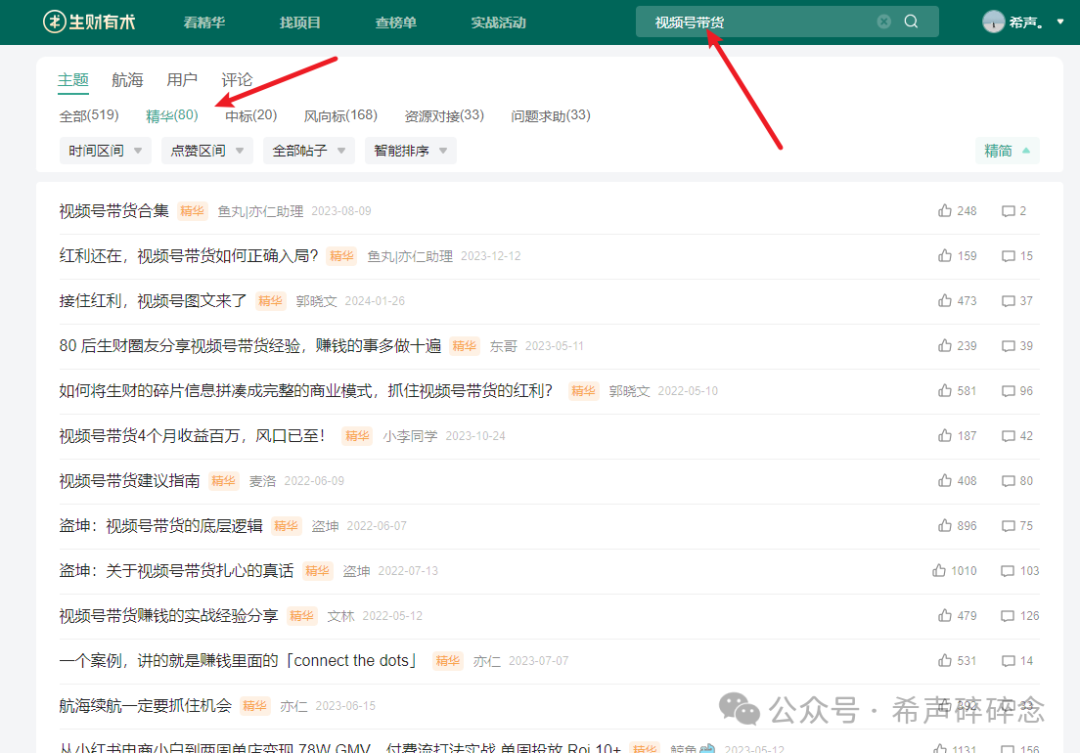The width and height of the screenshot is (1080, 753).
Task: Click the 精华 badge beside 视频号带货合集
Action: (x=192, y=211)
